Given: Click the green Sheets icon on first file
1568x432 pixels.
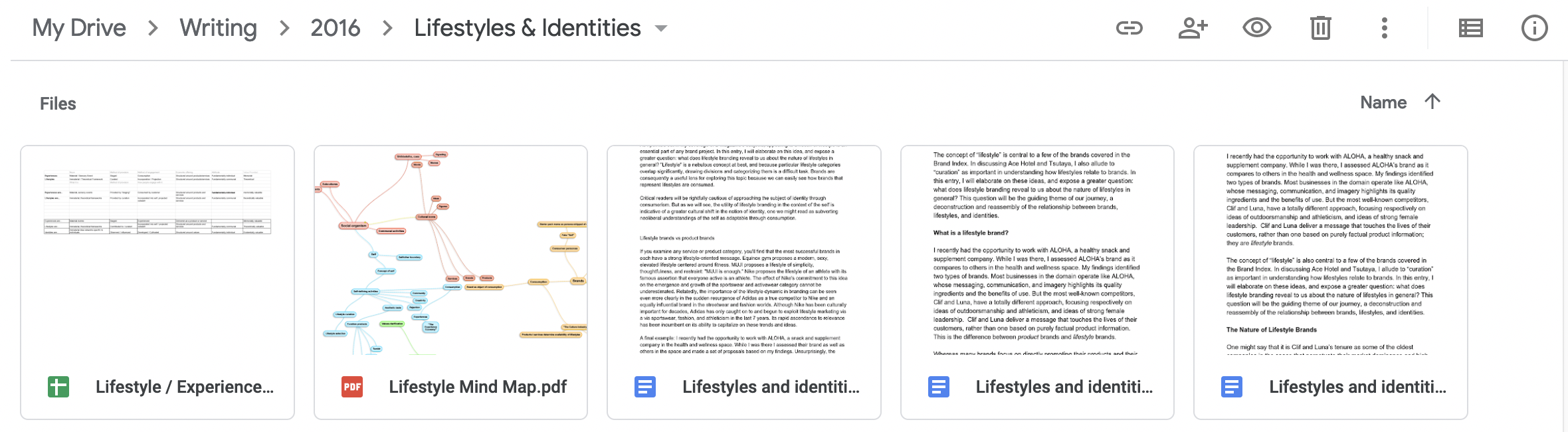Looking at the screenshot, I should click(x=58, y=387).
